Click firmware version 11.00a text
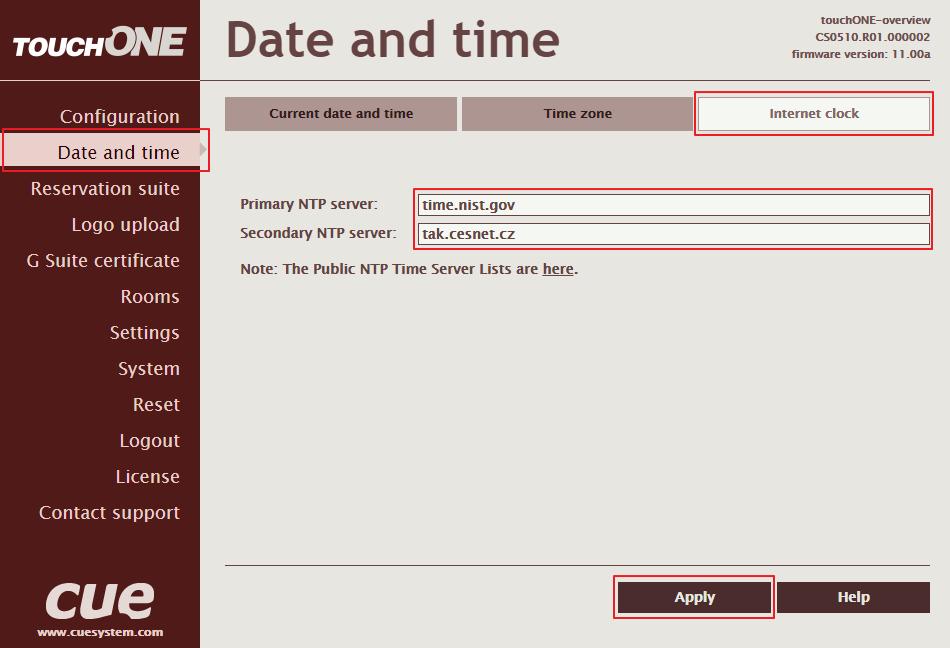Viewport: 950px width, 648px height. pyautogui.click(x=861, y=54)
